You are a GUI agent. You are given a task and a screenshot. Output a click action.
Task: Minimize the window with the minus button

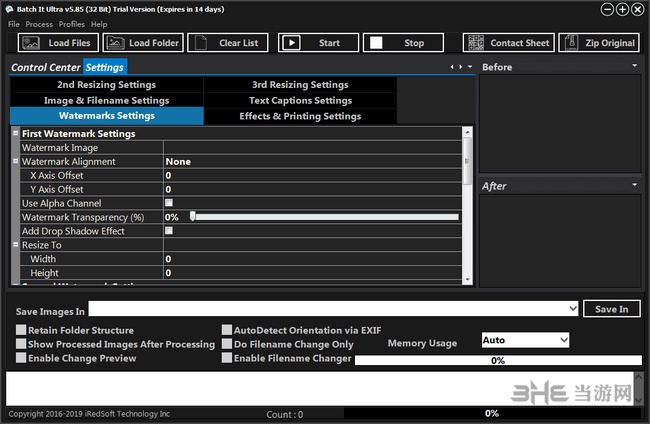coord(607,9)
